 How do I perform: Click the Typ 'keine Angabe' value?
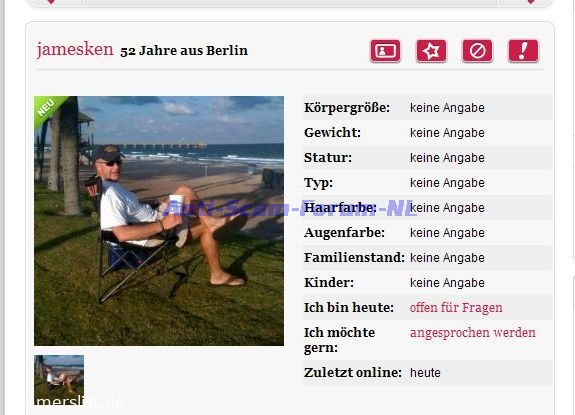tap(447, 183)
